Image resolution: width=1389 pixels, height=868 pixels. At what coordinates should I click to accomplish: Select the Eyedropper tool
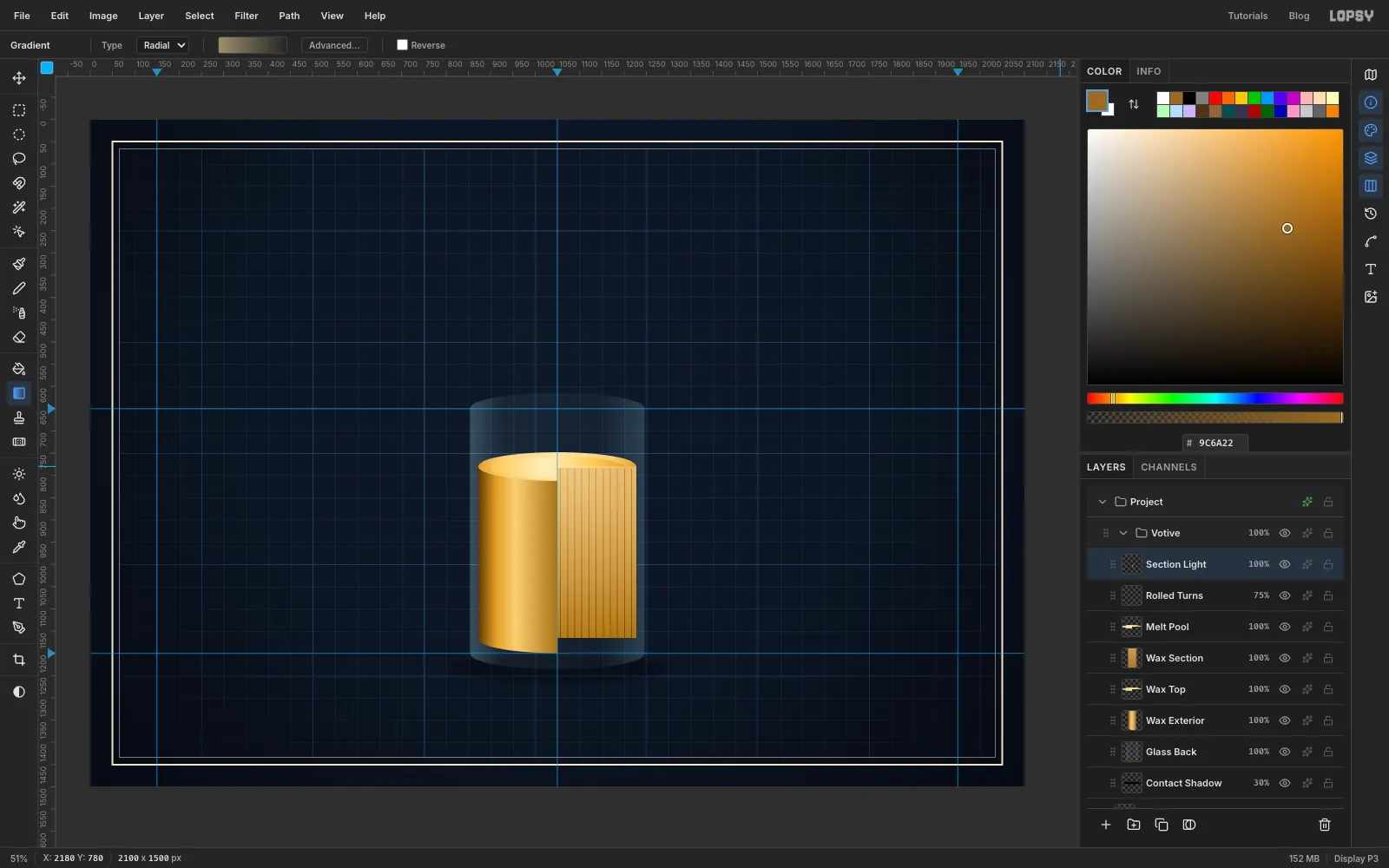pyautogui.click(x=19, y=547)
